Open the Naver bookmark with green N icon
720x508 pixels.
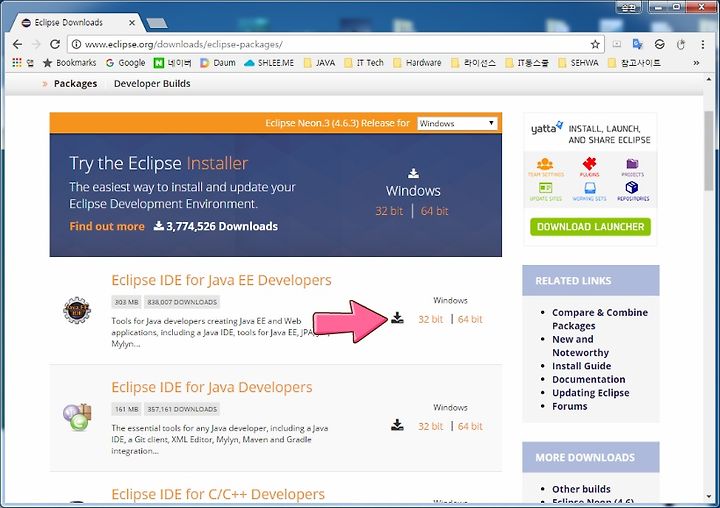click(172, 62)
